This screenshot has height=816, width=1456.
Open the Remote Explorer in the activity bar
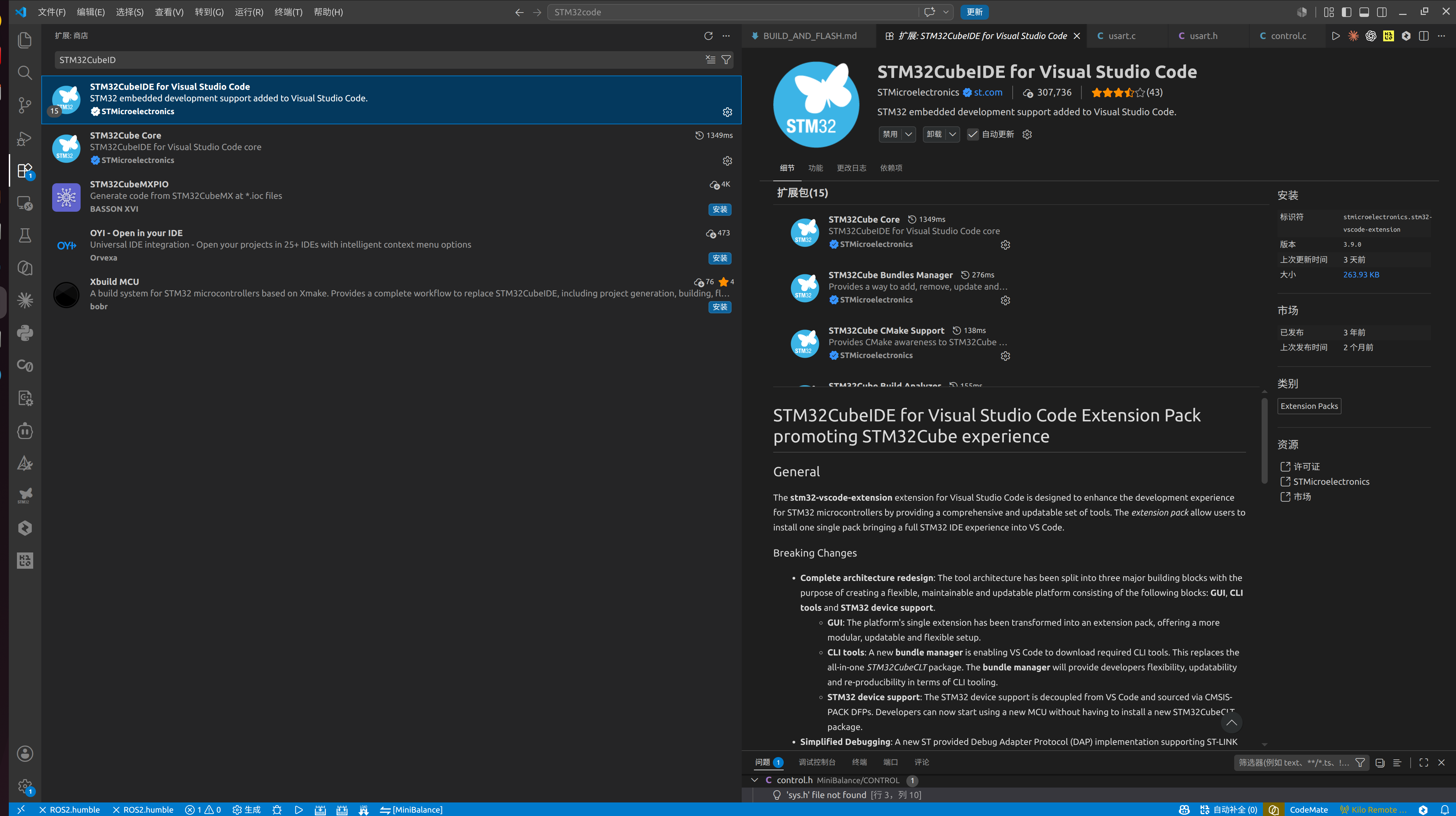25,203
